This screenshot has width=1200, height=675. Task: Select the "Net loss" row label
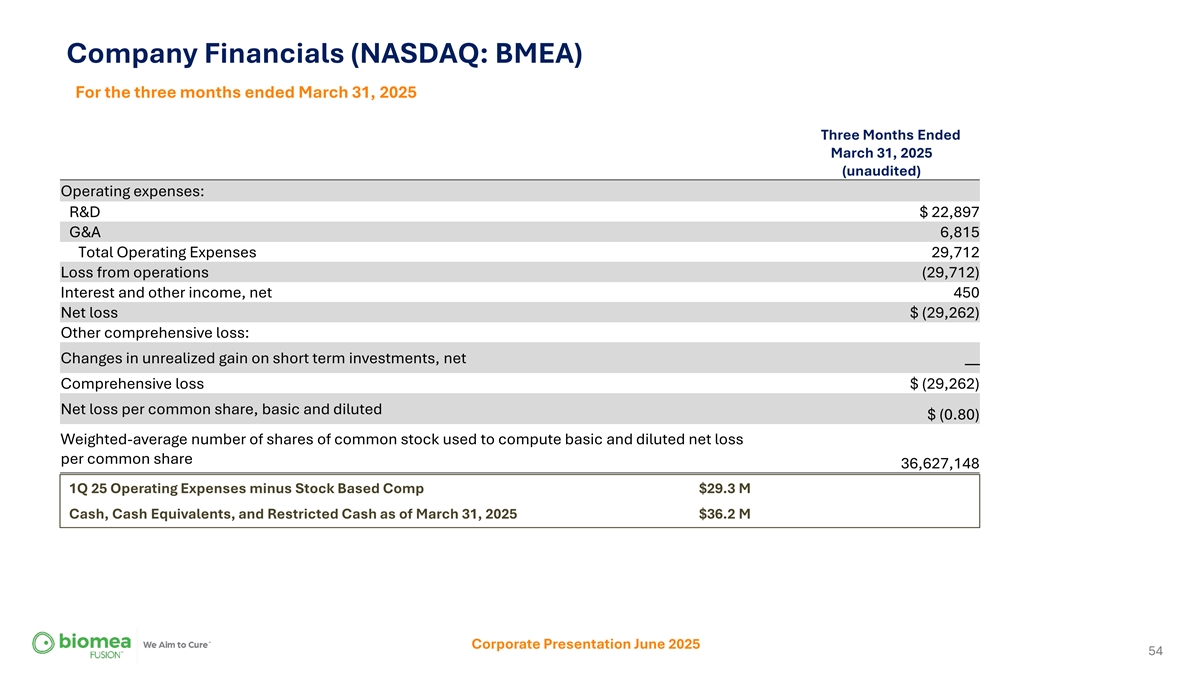[89, 312]
